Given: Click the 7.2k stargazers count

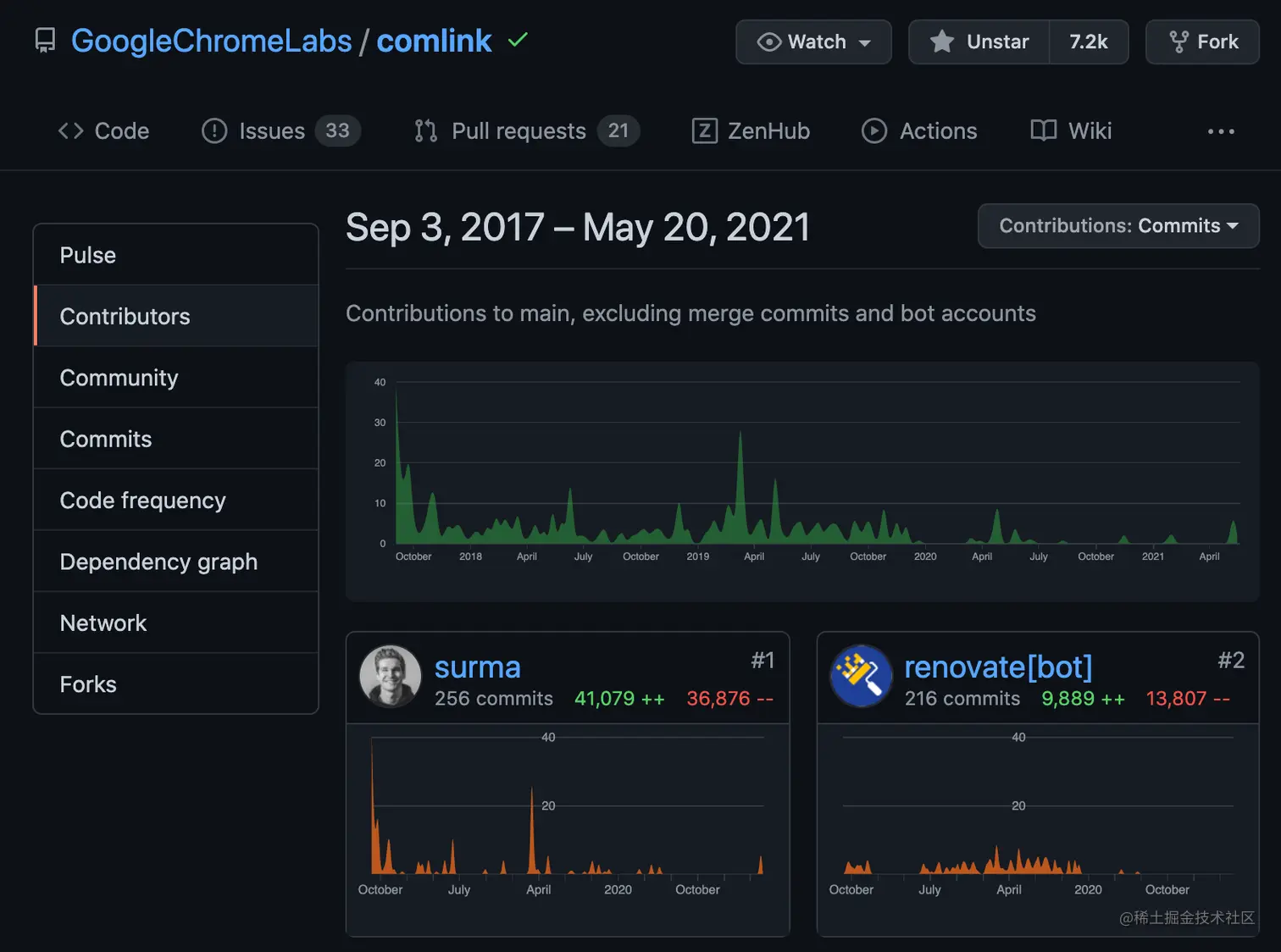Looking at the screenshot, I should click(1089, 42).
